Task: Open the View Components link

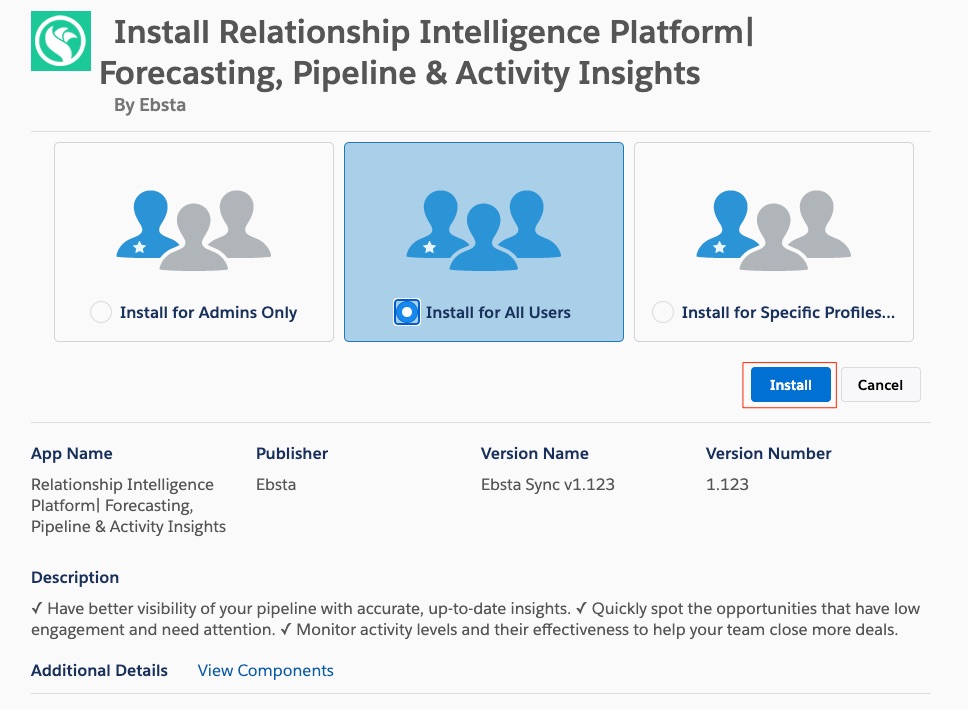Action: tap(265, 670)
